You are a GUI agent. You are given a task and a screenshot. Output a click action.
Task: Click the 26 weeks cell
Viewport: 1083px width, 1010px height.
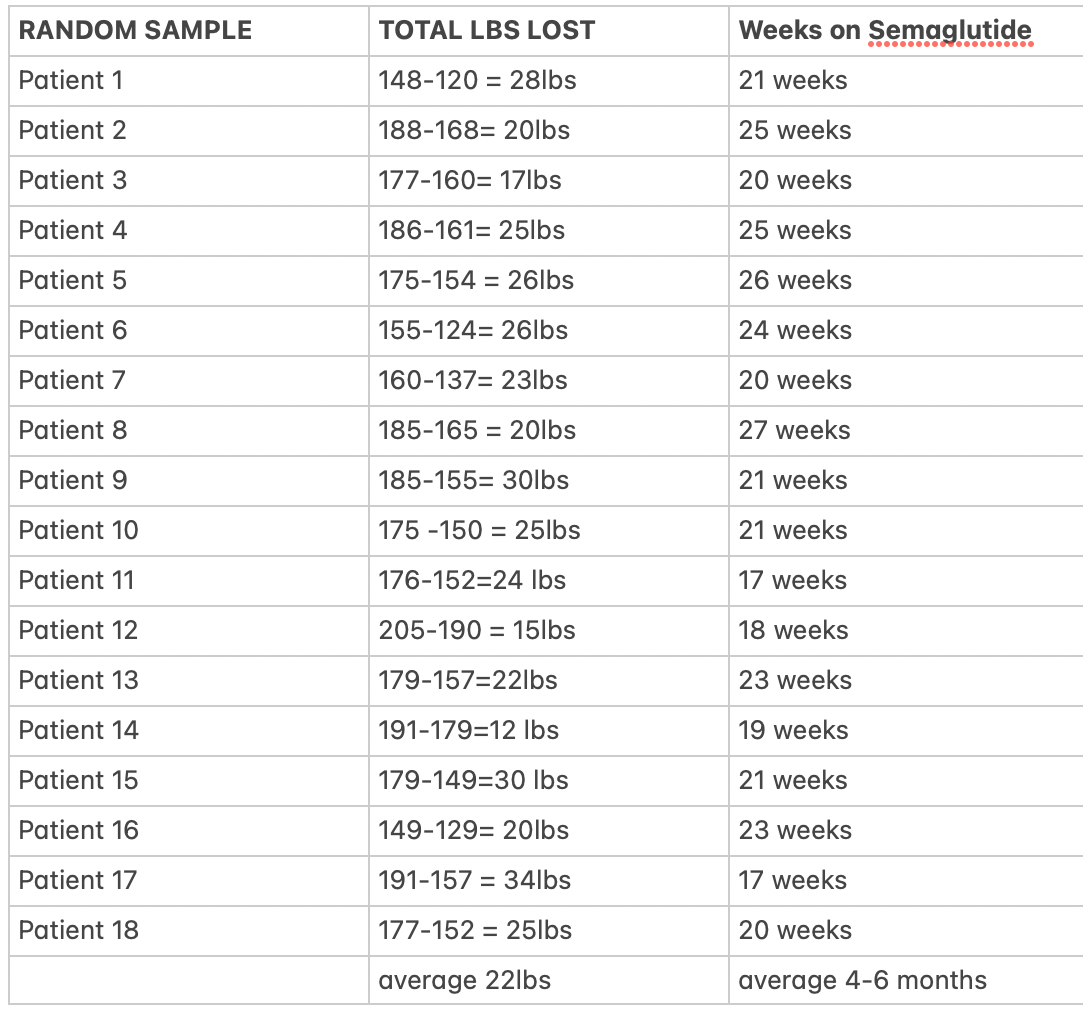click(795, 280)
